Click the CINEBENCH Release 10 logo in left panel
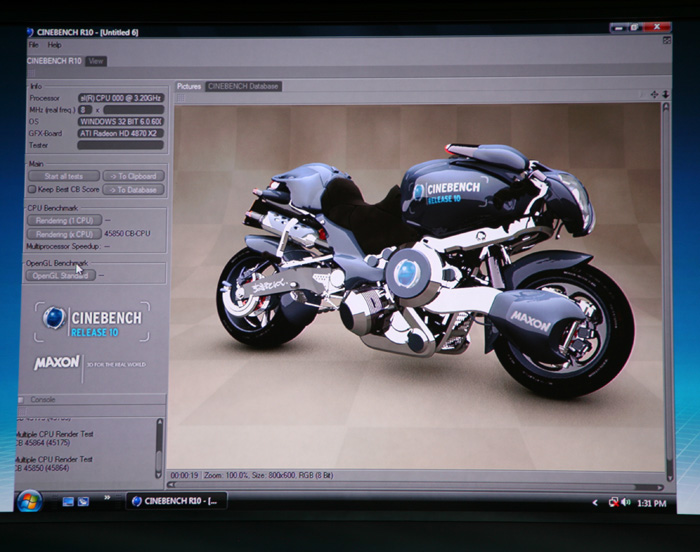 pyautogui.click(x=93, y=322)
